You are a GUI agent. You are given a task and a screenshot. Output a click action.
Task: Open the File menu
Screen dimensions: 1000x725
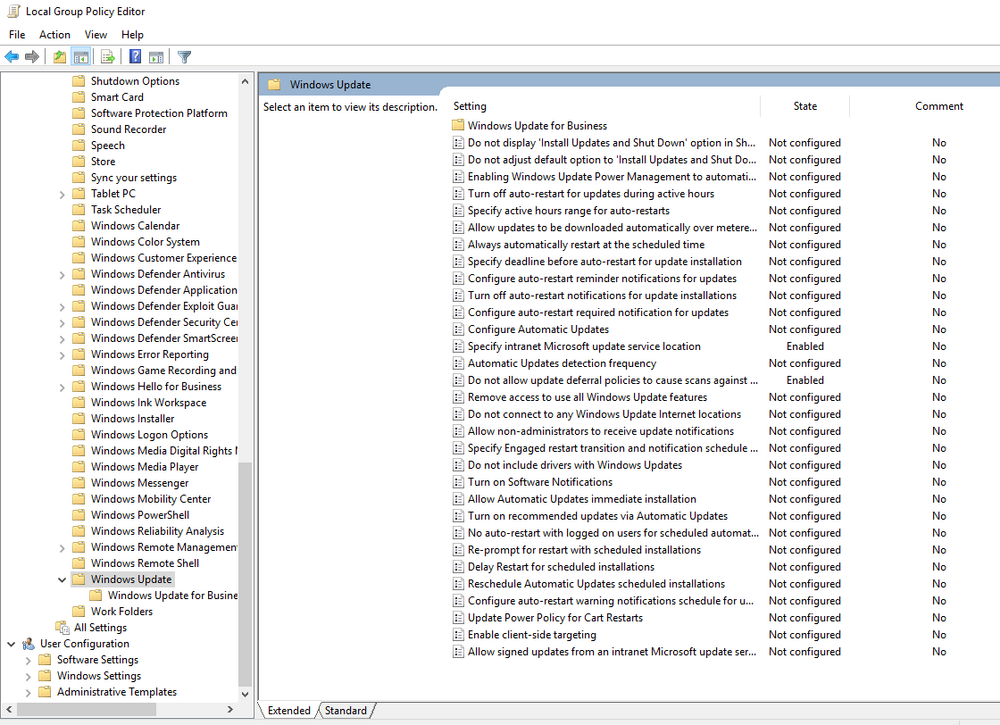[17, 34]
